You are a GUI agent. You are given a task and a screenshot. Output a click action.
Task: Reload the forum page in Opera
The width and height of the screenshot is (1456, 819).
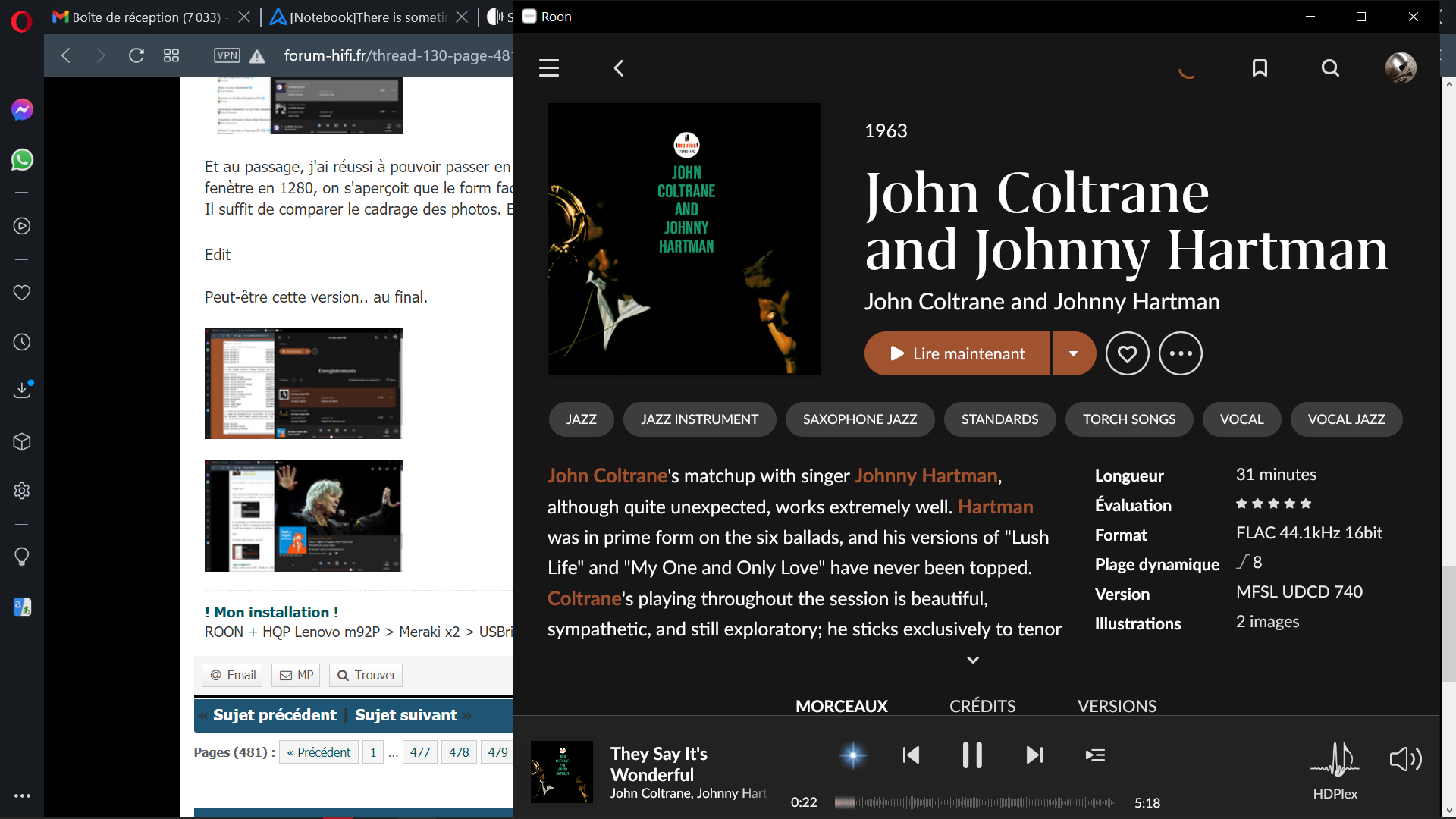tap(136, 55)
